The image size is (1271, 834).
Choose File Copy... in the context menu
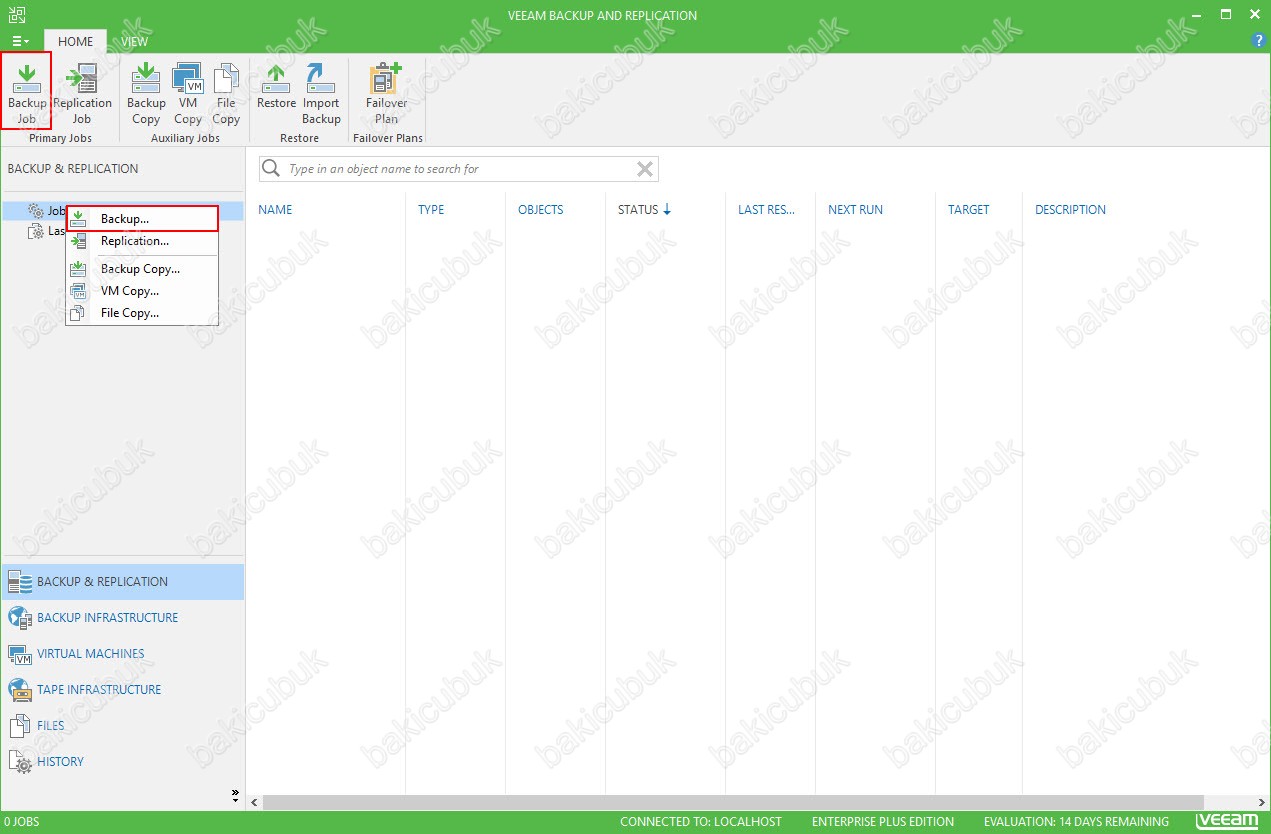pyautogui.click(x=142, y=313)
